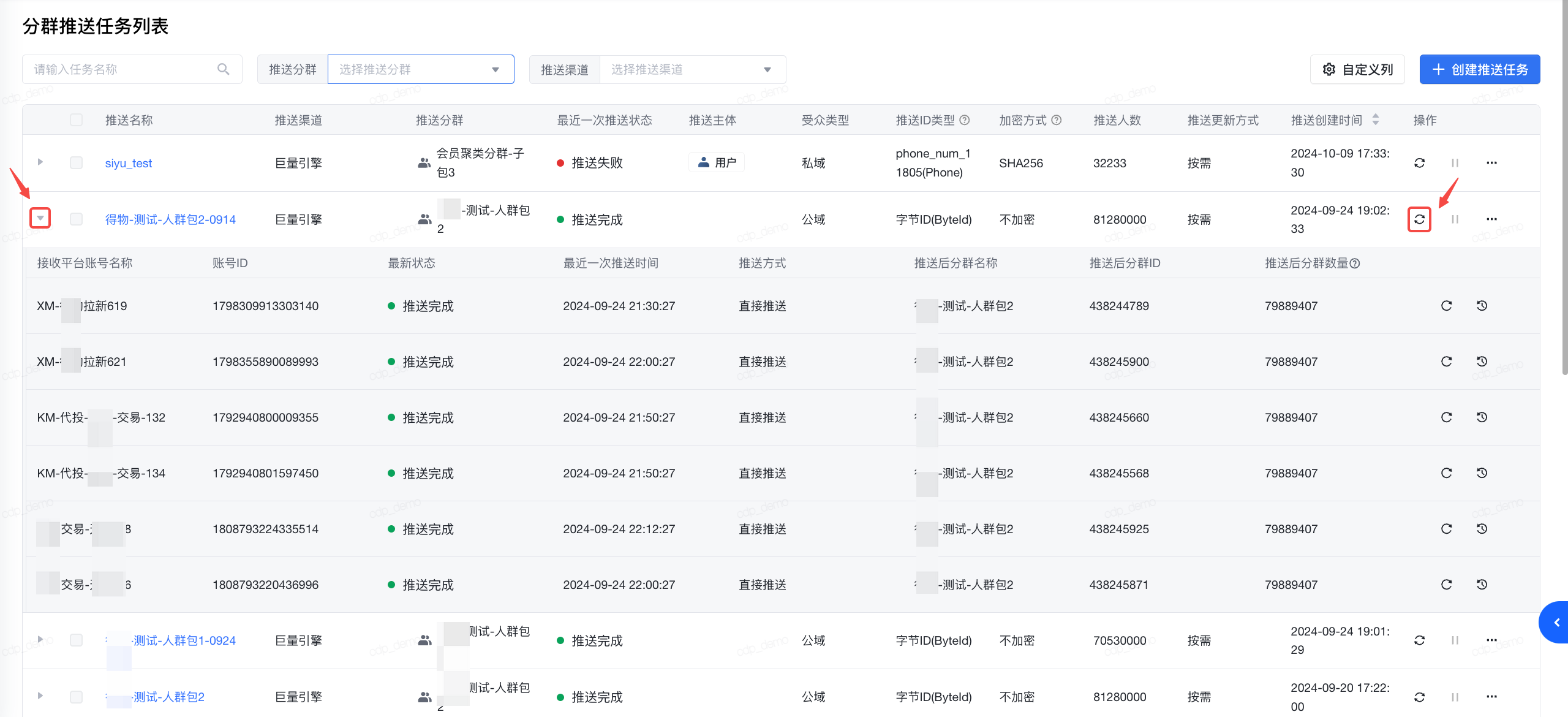Check the box for 测试-人群包1-0924 row
Image resolution: width=1568 pixels, height=717 pixels.
tap(76, 640)
